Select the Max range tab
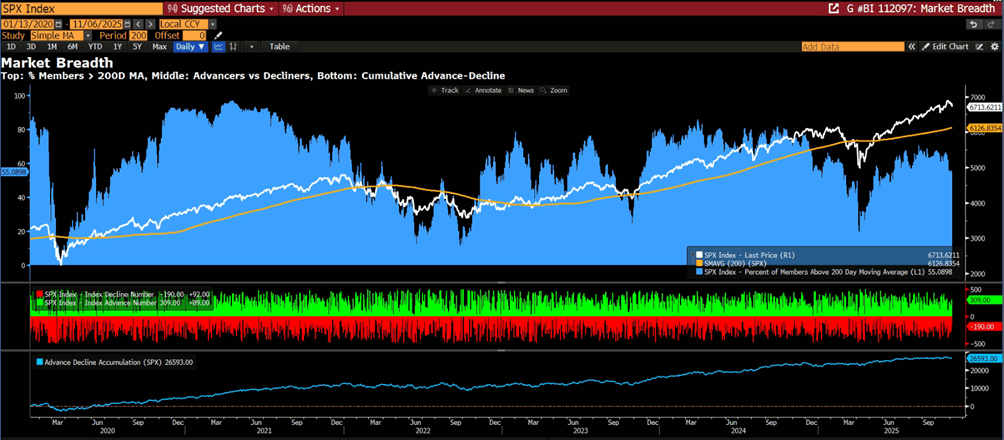Screen dimensions: 1004x440 point(159,47)
